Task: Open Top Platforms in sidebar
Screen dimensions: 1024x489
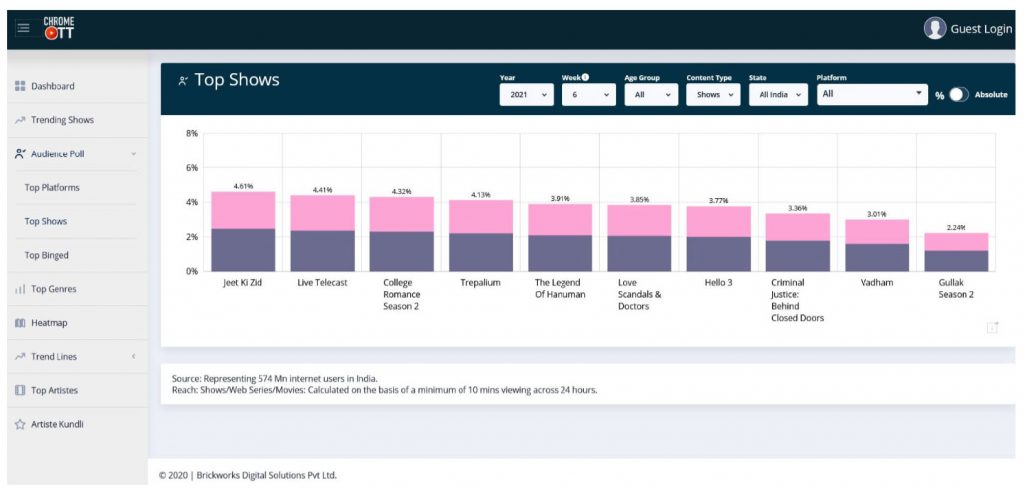Action: [x=52, y=188]
